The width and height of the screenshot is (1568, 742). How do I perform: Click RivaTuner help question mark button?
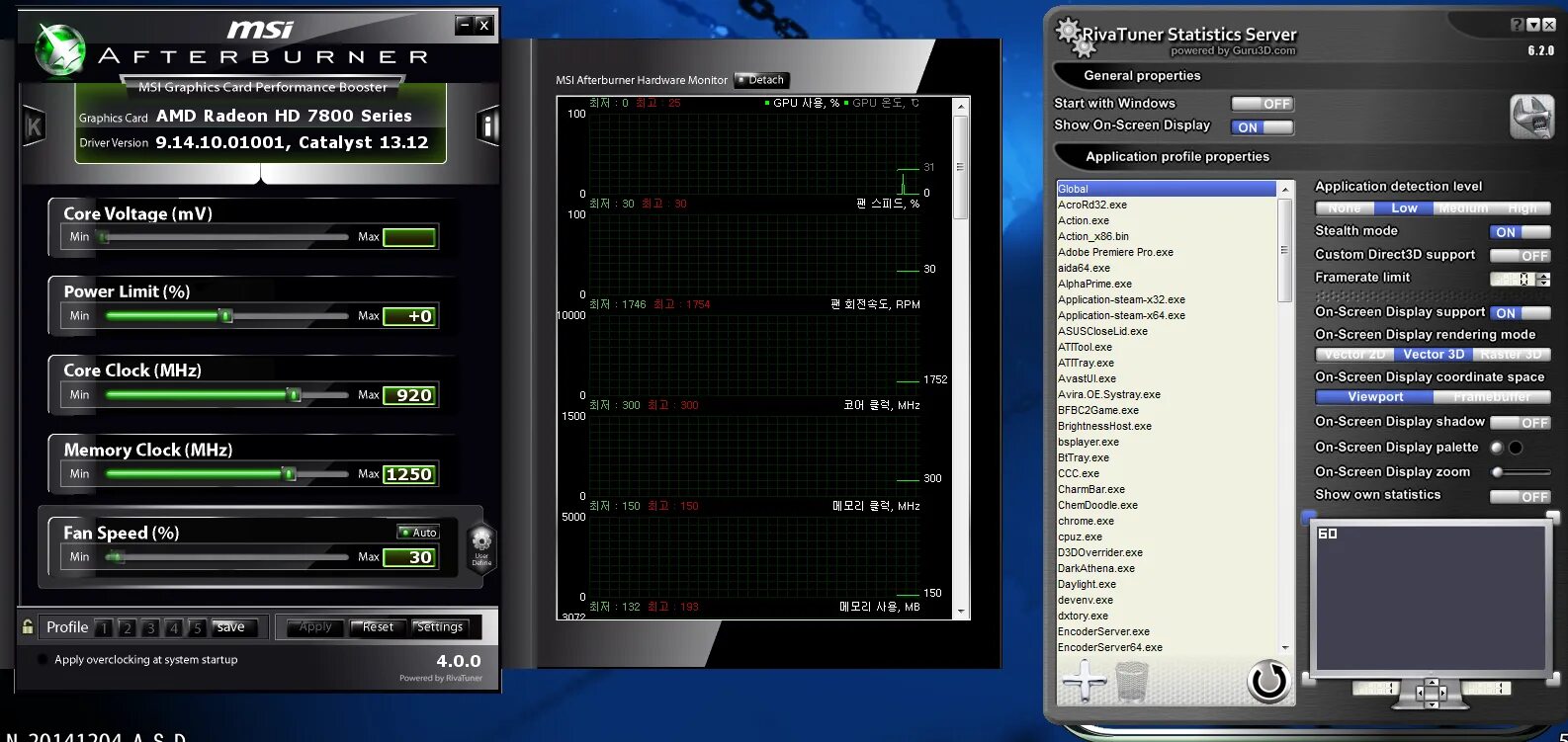(1517, 25)
